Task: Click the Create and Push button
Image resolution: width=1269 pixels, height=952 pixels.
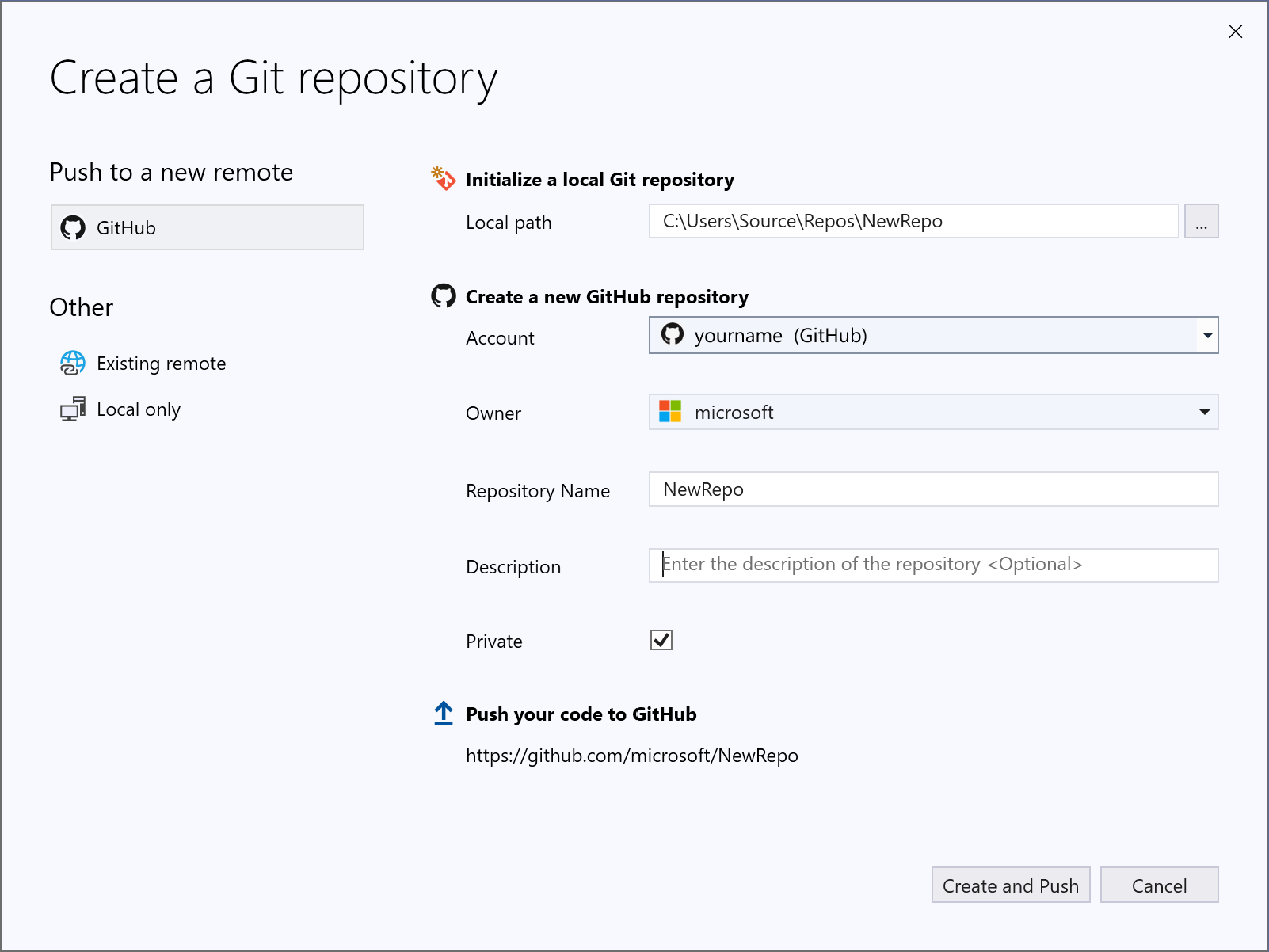Action: (x=1010, y=885)
